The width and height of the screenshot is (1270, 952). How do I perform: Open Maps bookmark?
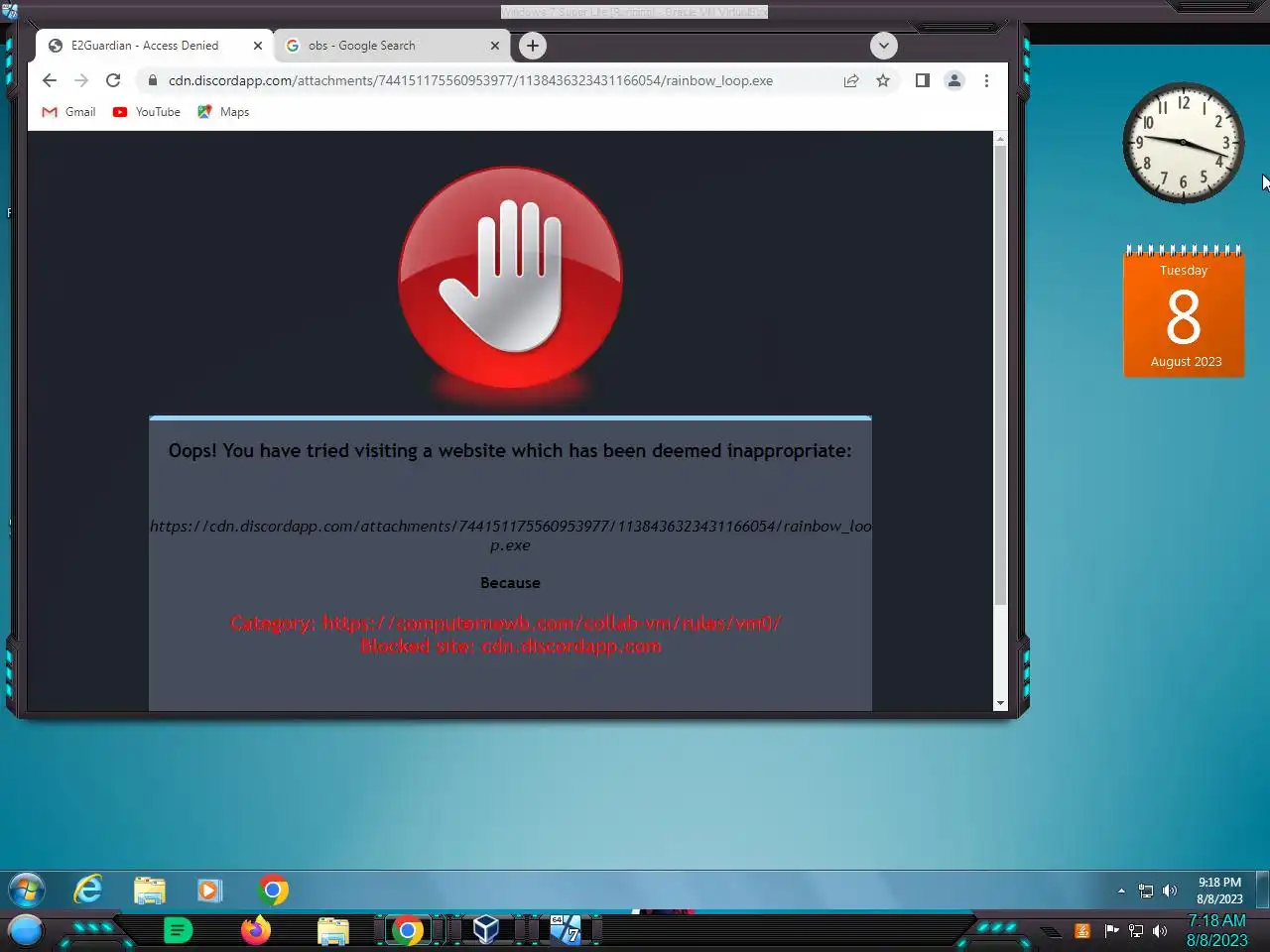click(223, 112)
